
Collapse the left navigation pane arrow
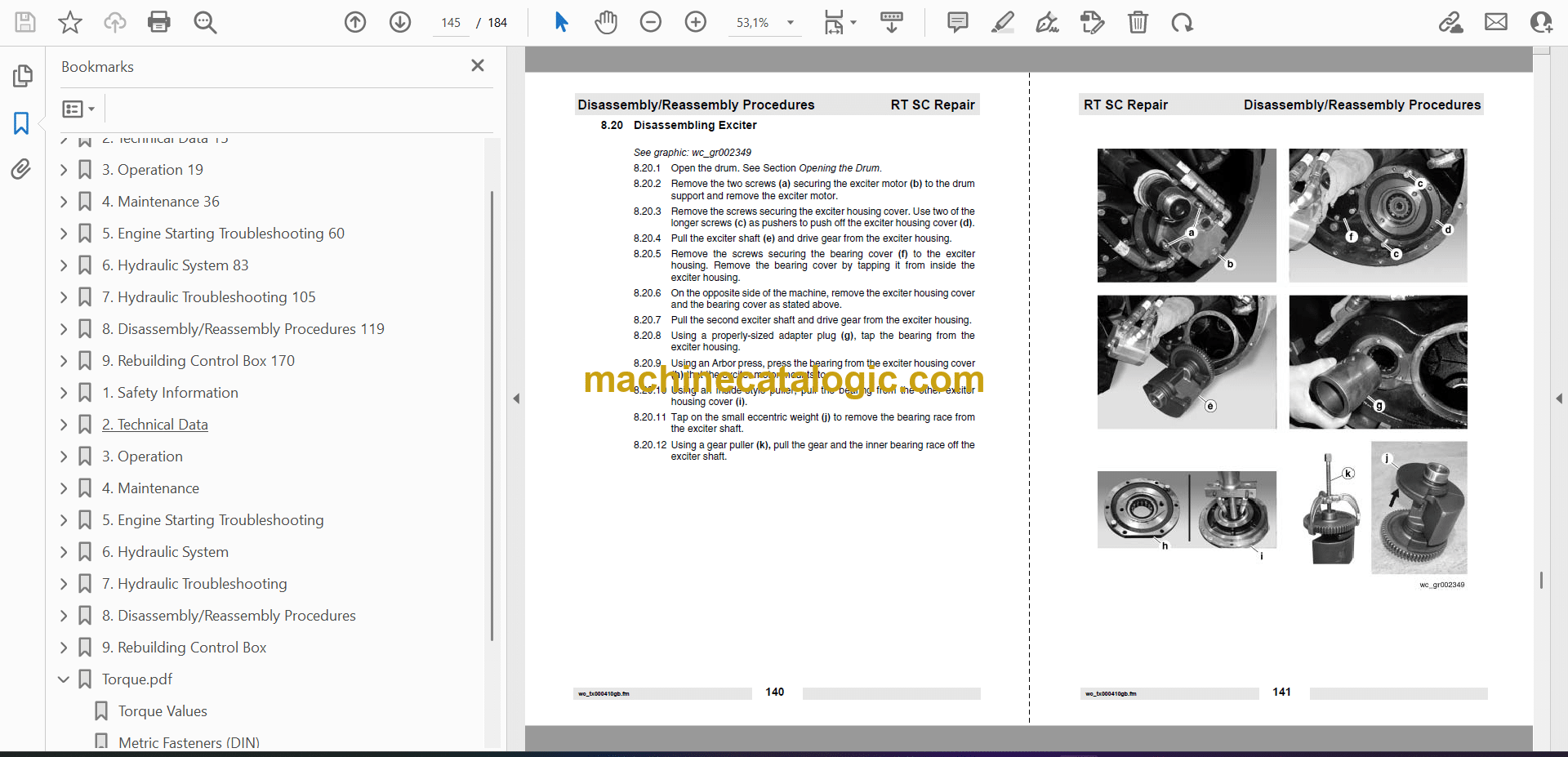tap(516, 399)
